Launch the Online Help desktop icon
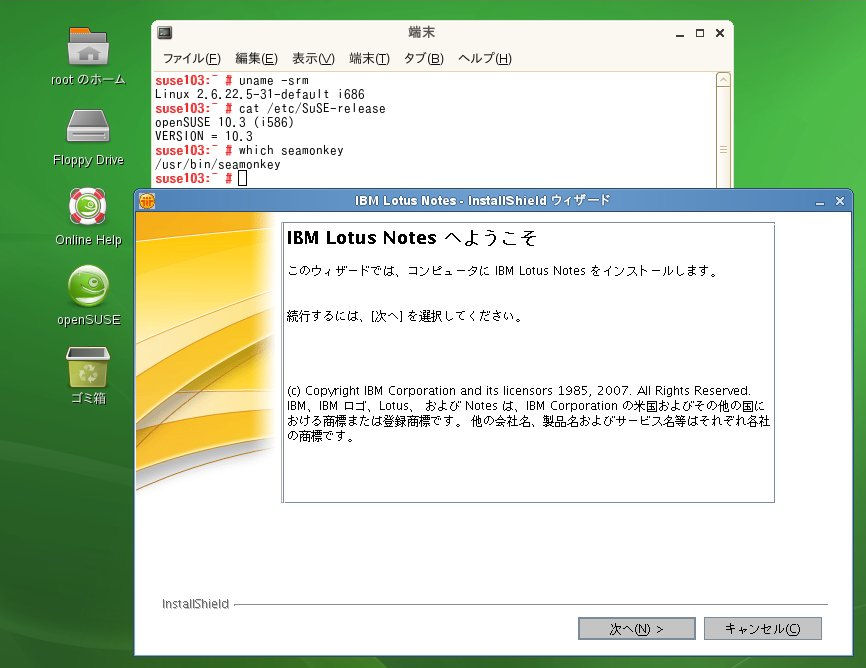Image resolution: width=866 pixels, height=668 pixels. pos(88,206)
